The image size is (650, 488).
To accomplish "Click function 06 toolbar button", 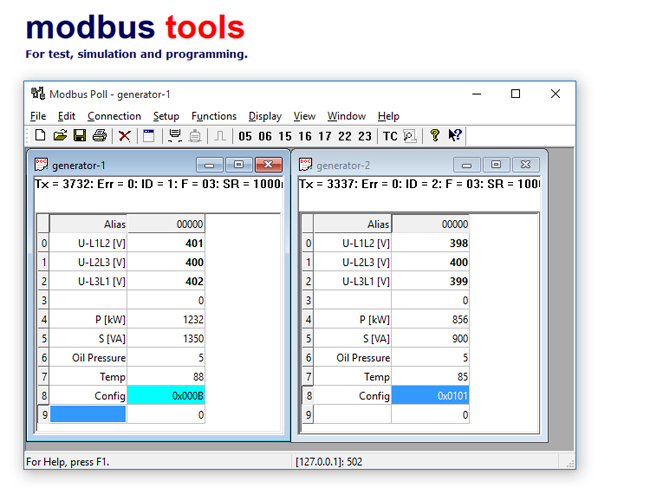I will tap(265, 136).
